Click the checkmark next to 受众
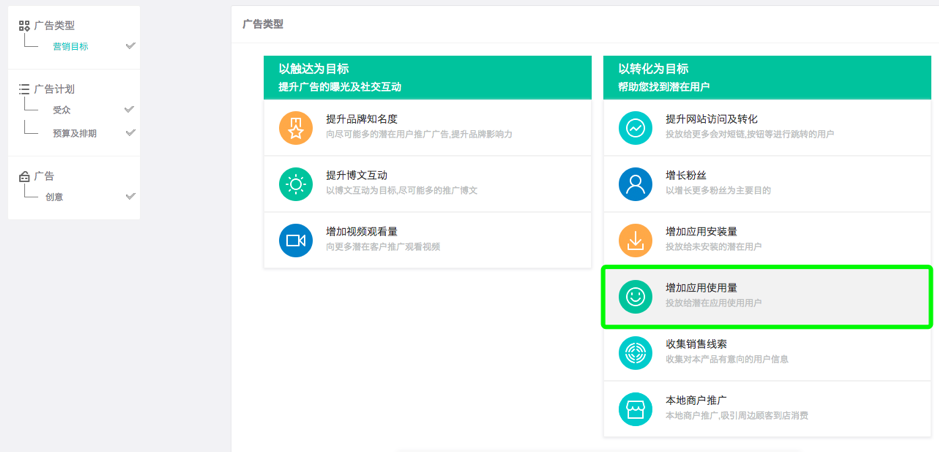 [130, 109]
